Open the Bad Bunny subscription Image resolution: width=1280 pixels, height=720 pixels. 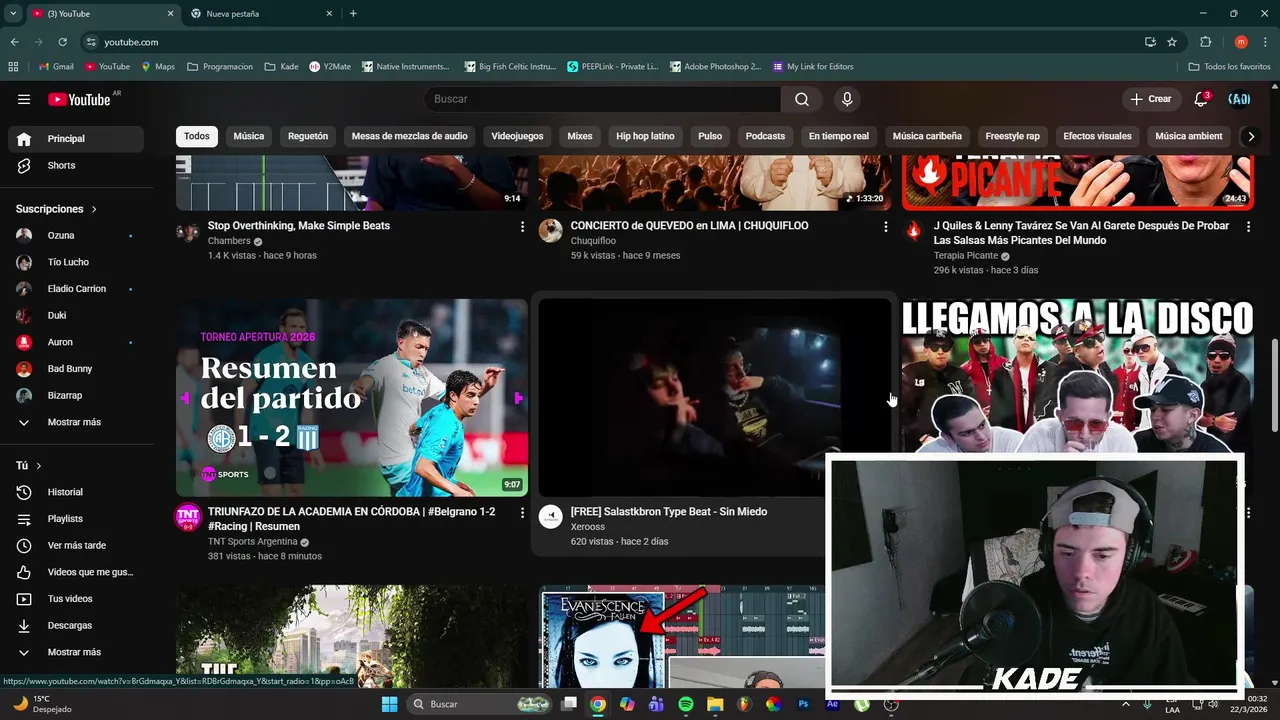(76, 369)
